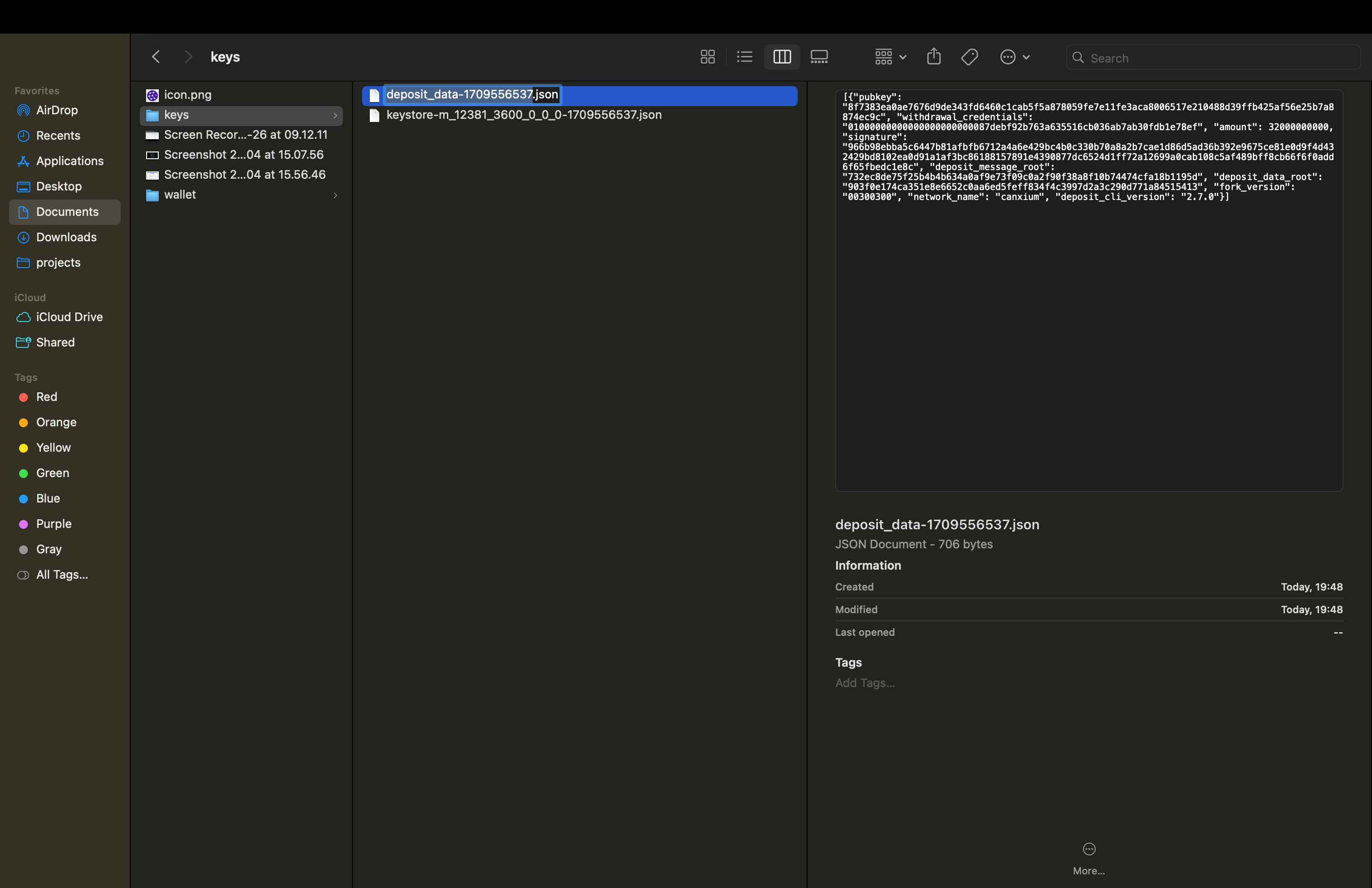
Task: Open the Downloads sidebar item
Action: [66, 237]
